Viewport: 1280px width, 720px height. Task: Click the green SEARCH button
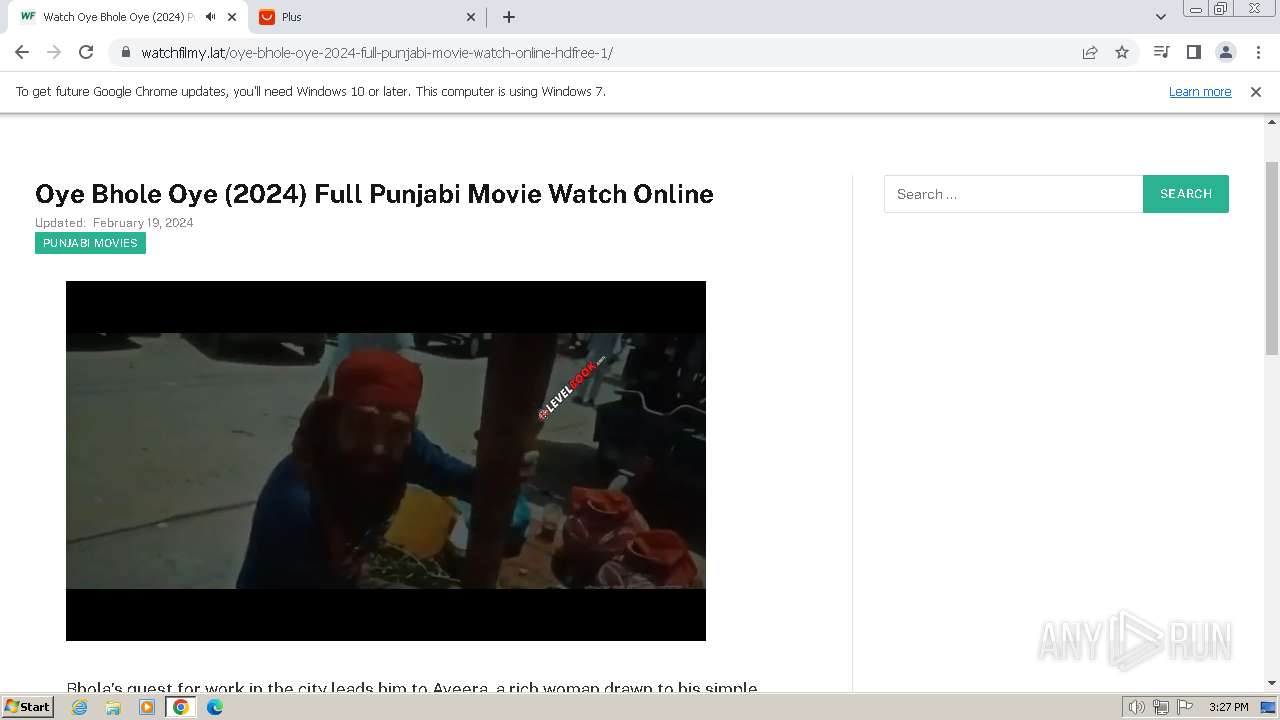point(1186,194)
